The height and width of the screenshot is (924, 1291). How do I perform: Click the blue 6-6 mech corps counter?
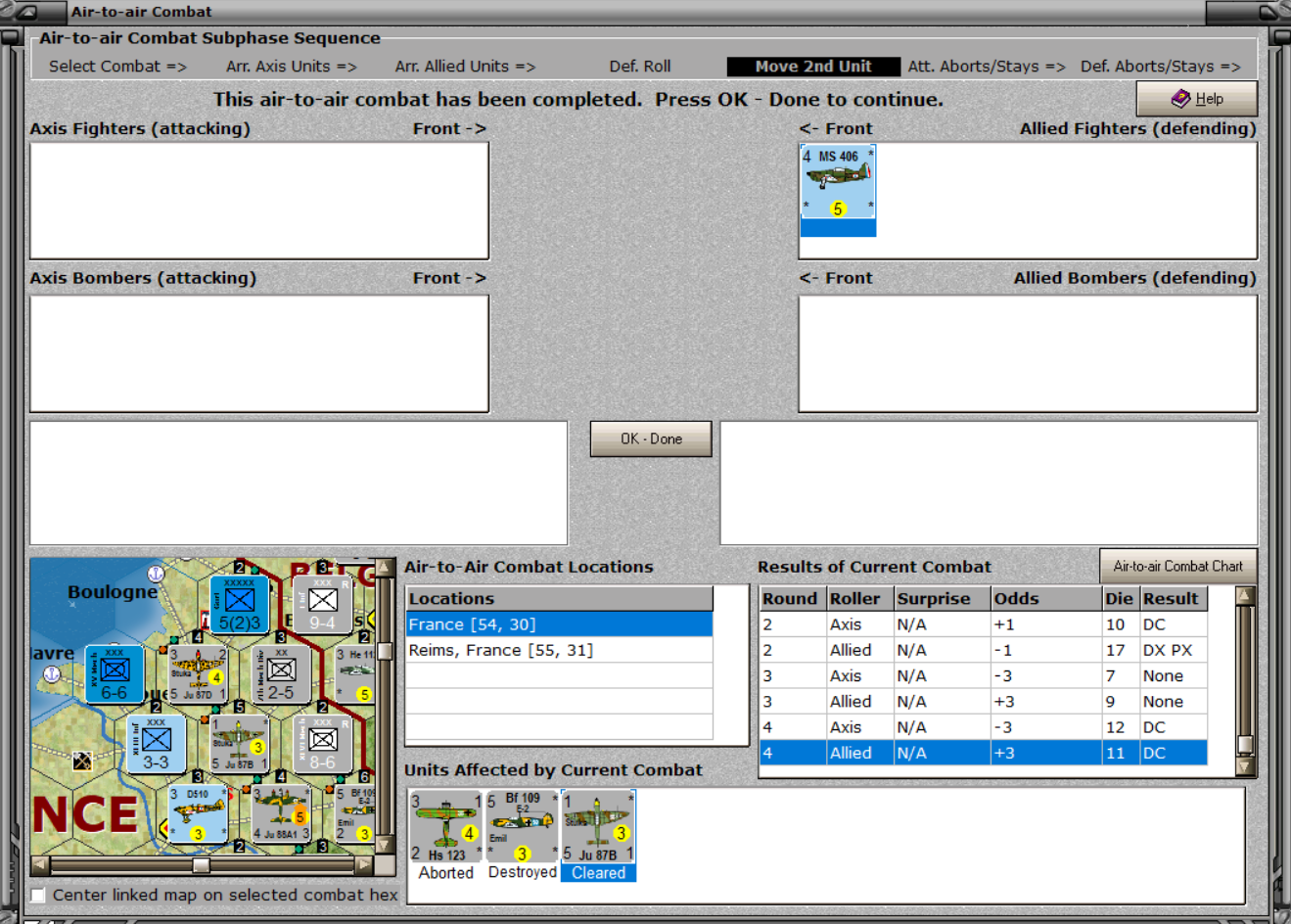pyautogui.click(x=115, y=674)
